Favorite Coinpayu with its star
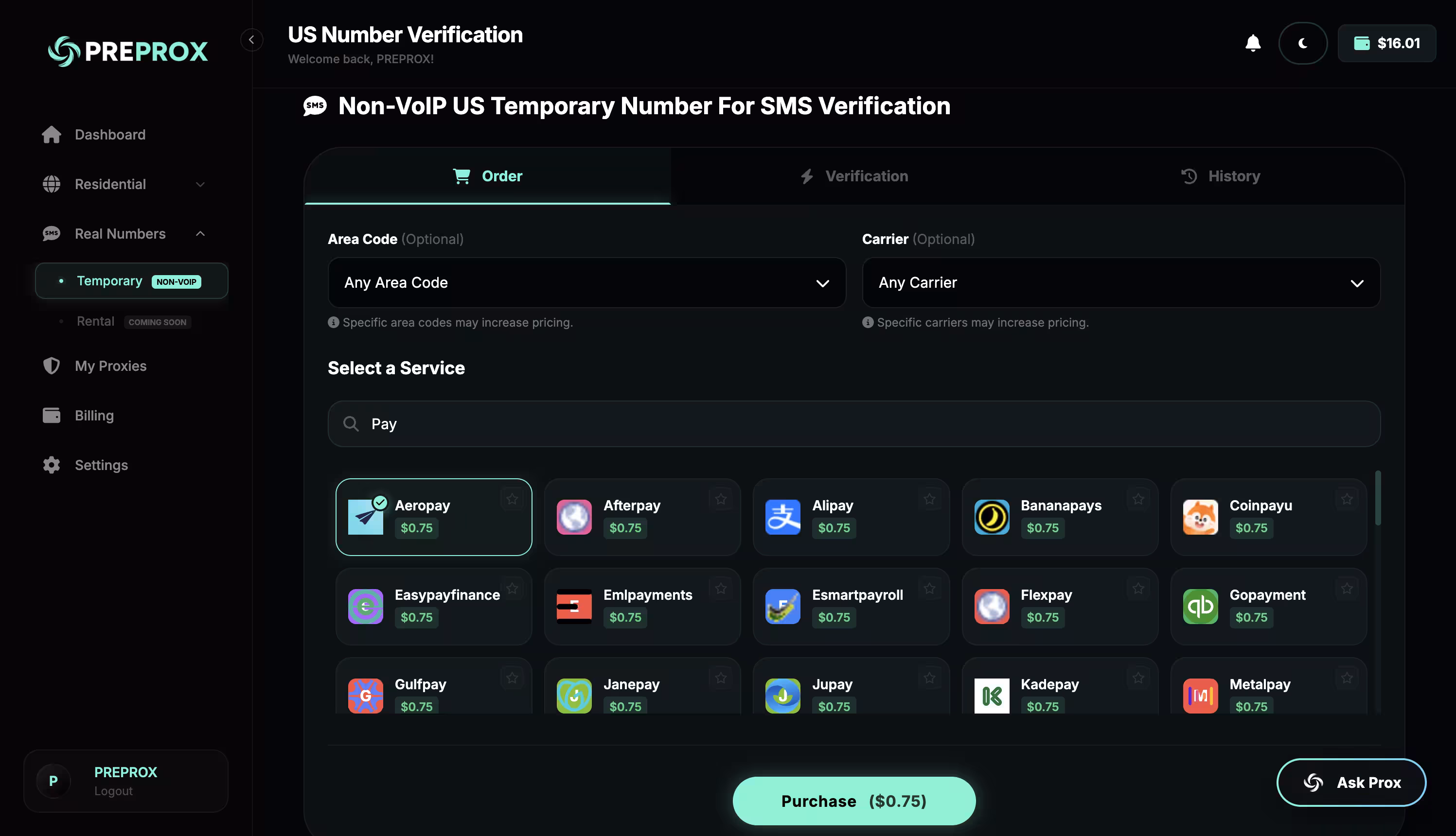 pos(1347,499)
